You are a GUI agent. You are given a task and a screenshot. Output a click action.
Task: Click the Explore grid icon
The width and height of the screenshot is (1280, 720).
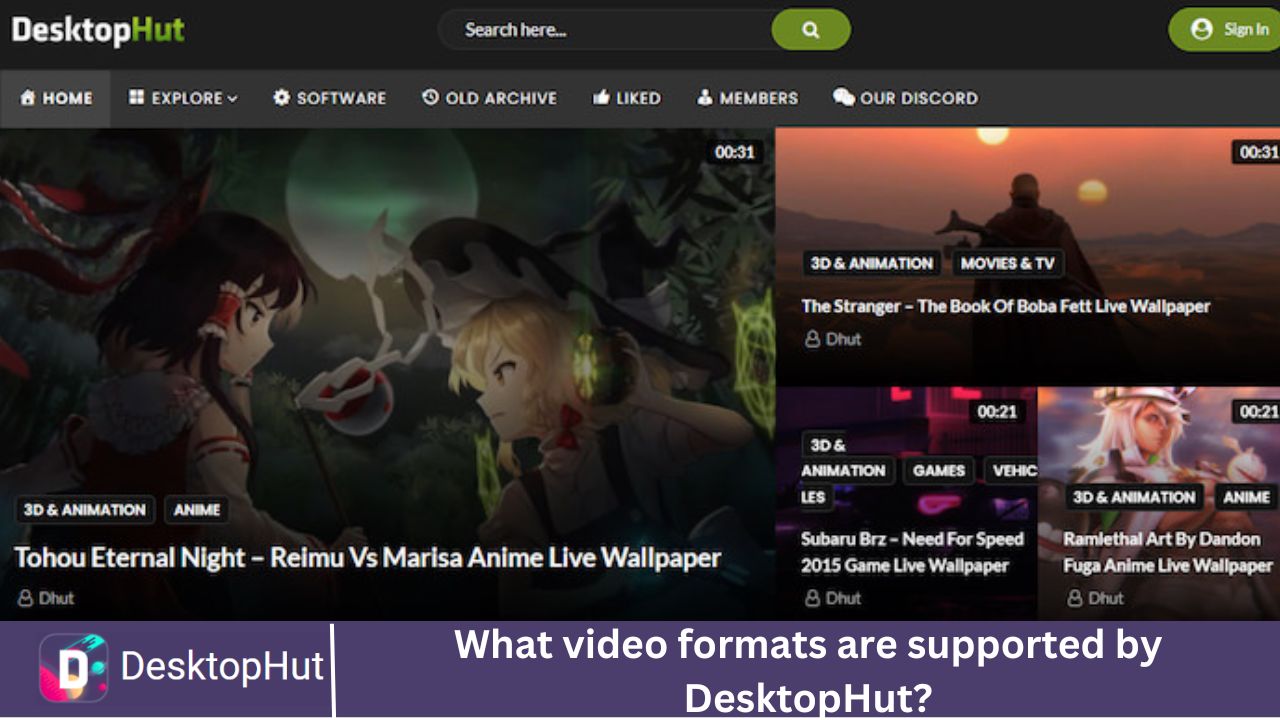coord(137,98)
